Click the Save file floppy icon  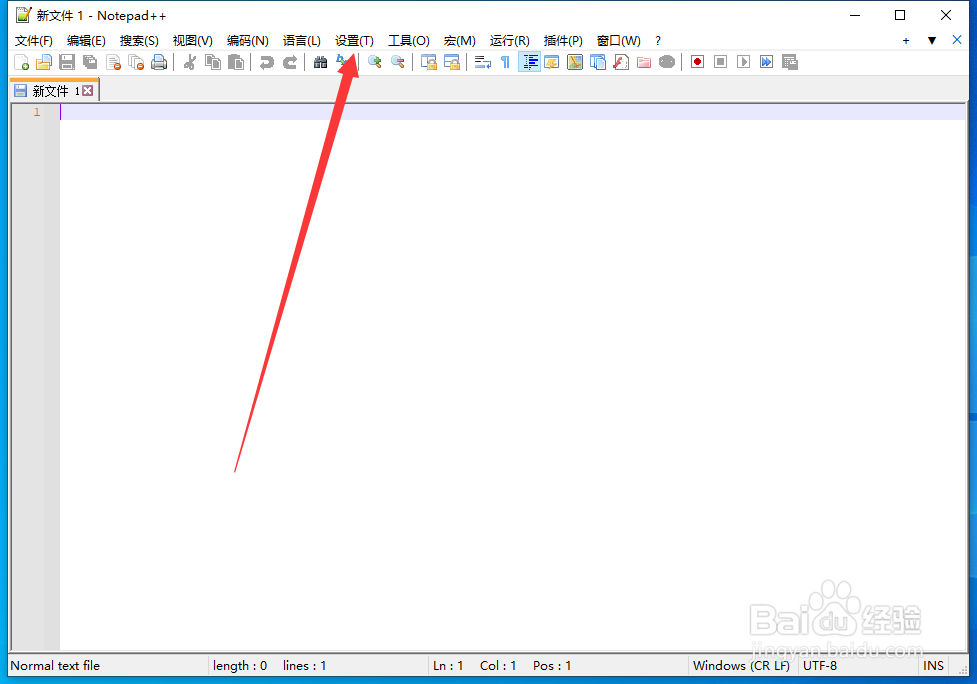click(x=67, y=62)
